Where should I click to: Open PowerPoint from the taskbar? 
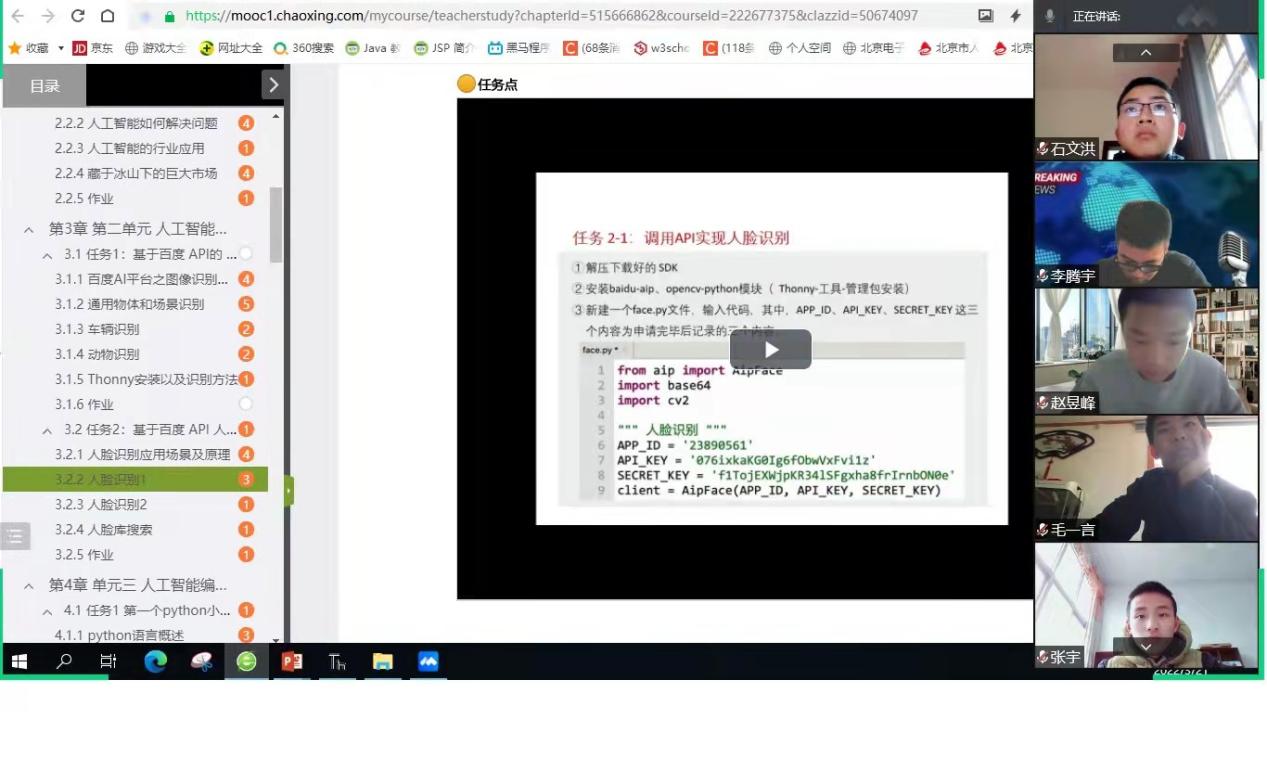coord(292,661)
